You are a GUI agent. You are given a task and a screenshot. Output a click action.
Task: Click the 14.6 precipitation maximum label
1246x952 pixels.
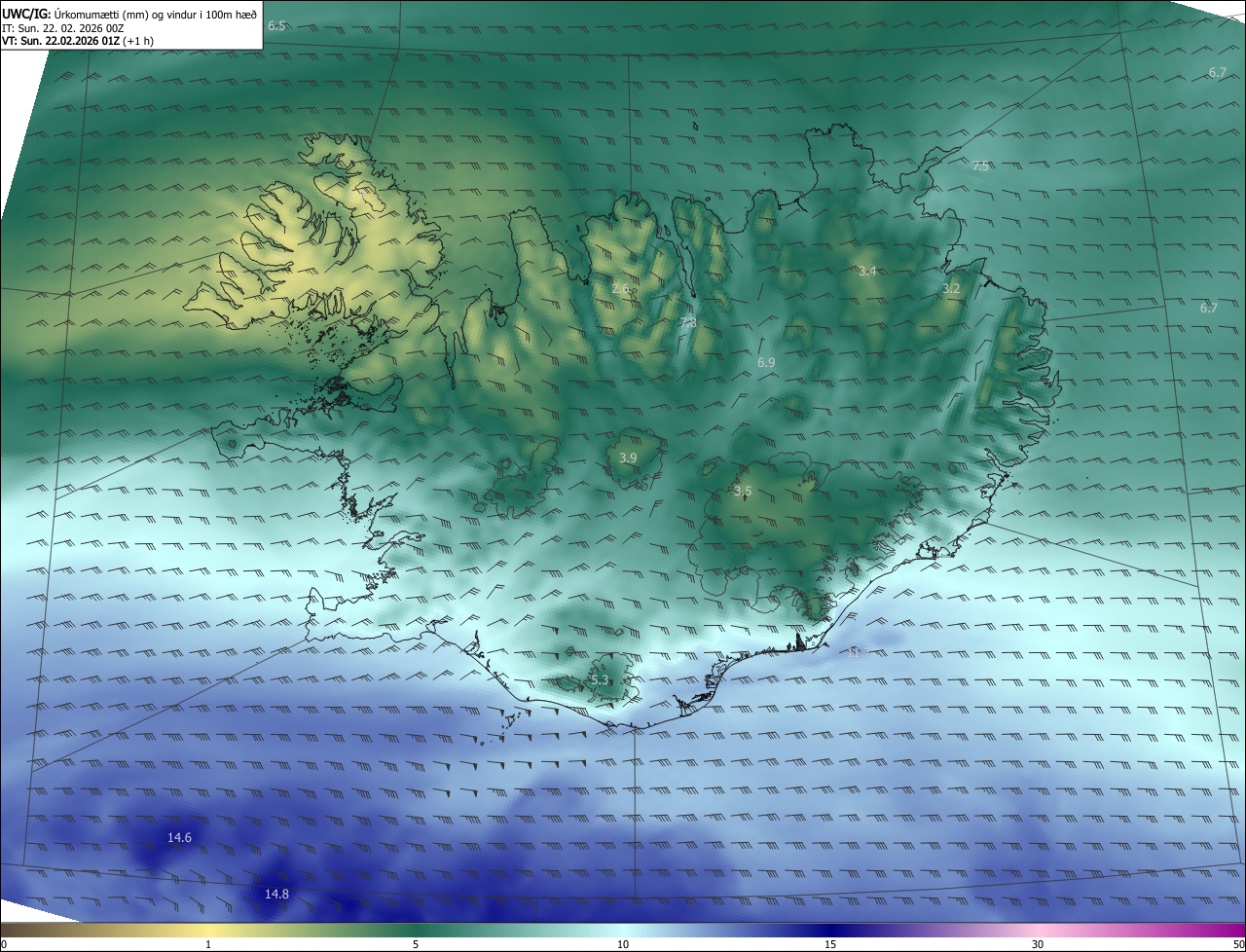179,837
